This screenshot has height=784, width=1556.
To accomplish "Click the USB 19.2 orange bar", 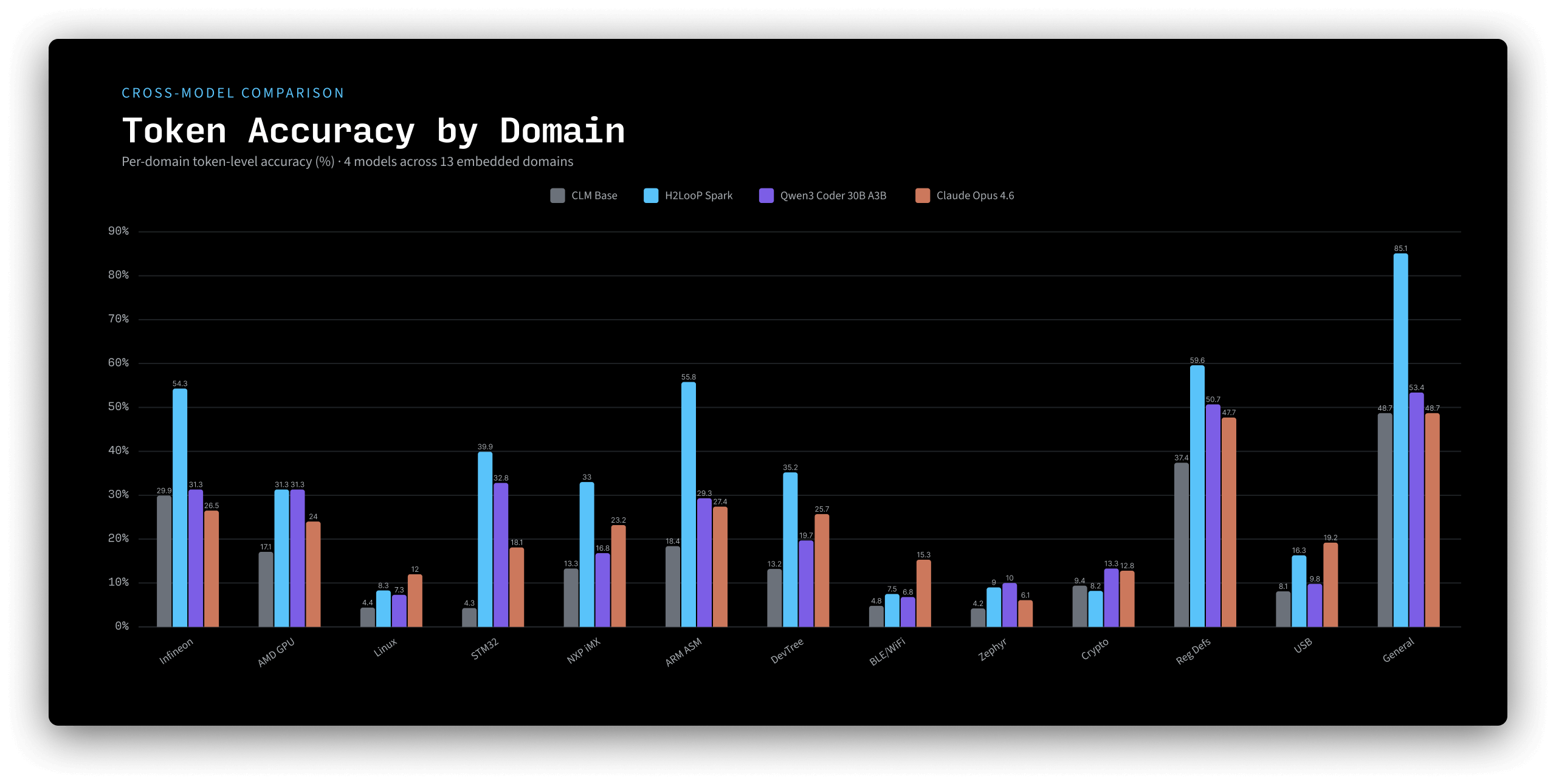I will 1331,585.
